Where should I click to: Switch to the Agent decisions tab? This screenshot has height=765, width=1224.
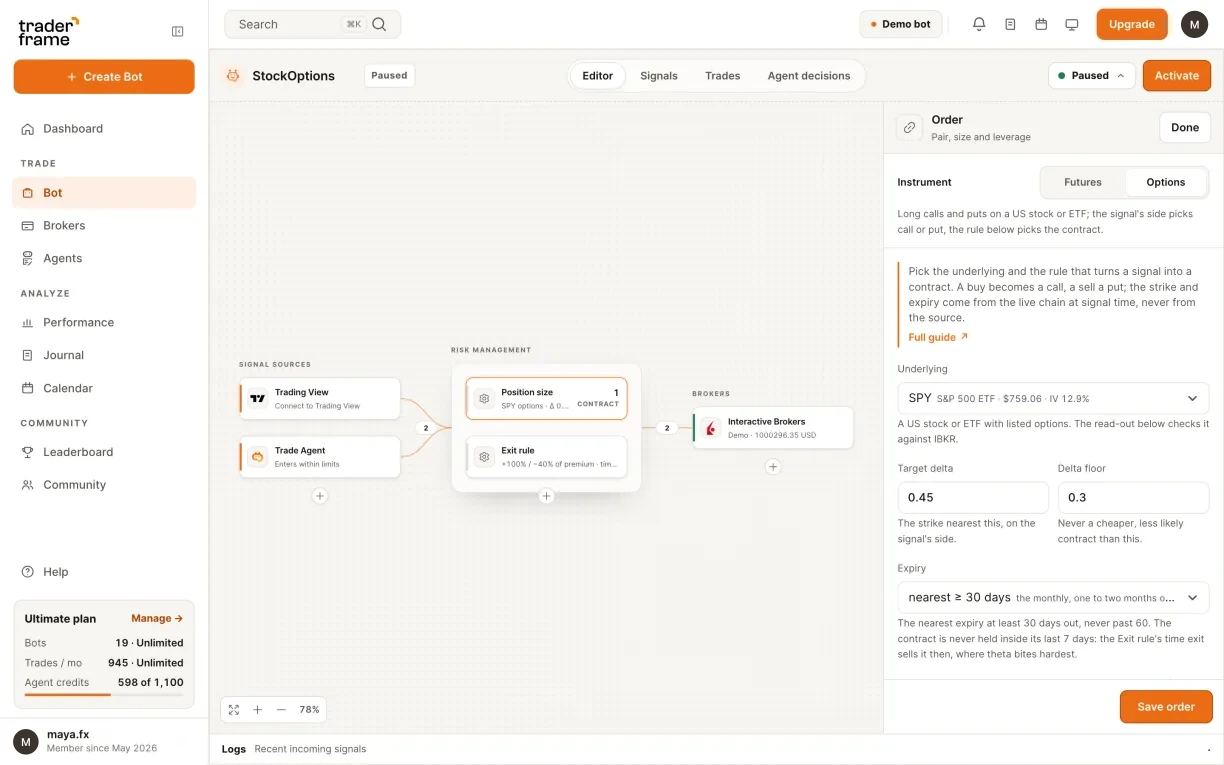(809, 75)
